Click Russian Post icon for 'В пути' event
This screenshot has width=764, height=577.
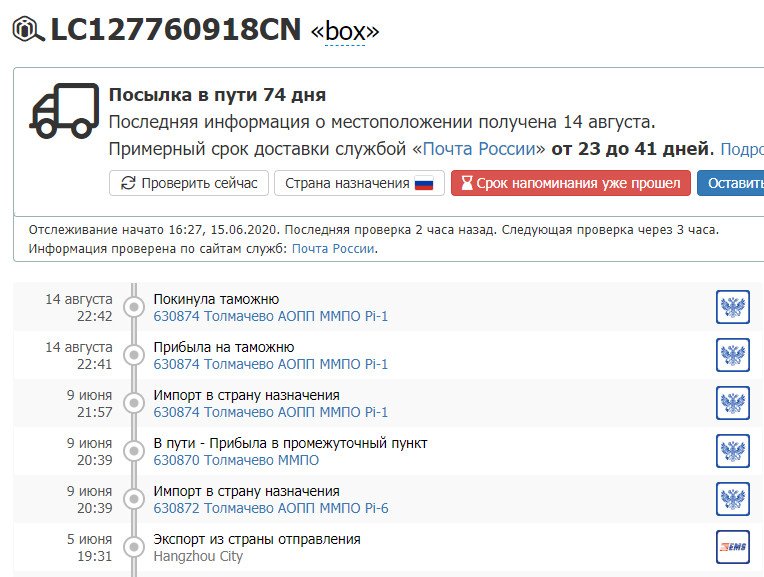[732, 451]
